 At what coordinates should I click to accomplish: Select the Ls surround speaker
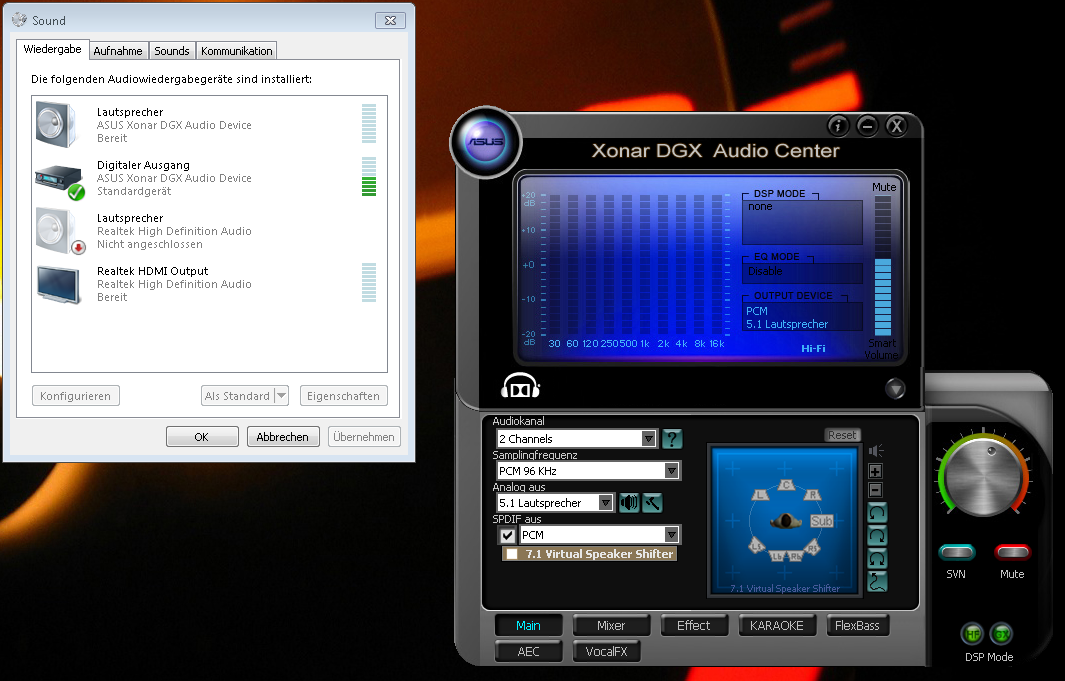click(757, 546)
